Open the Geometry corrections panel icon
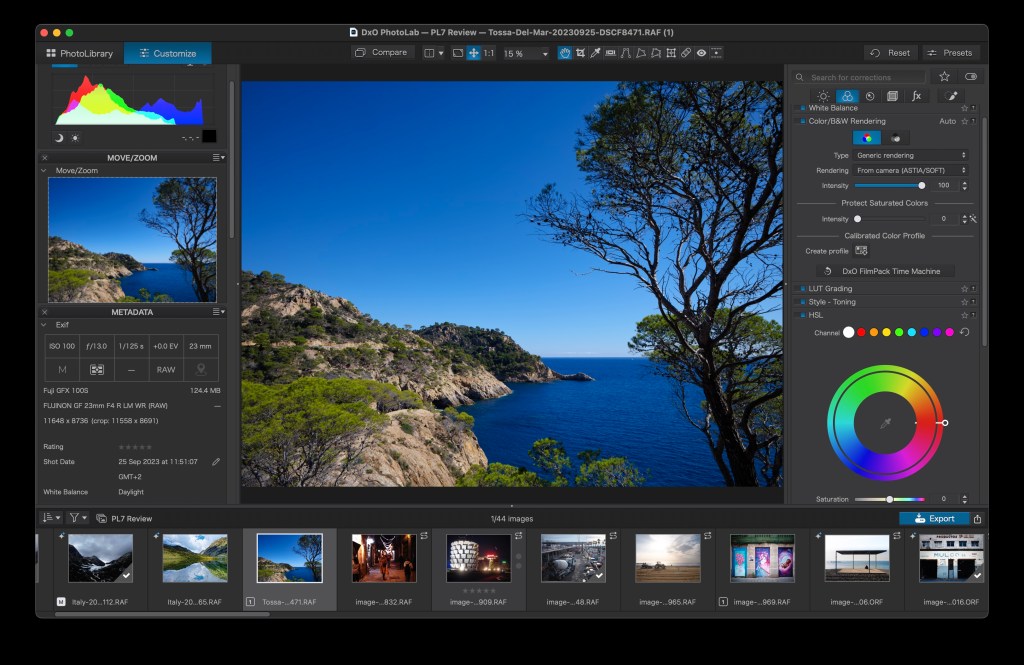 [x=892, y=97]
